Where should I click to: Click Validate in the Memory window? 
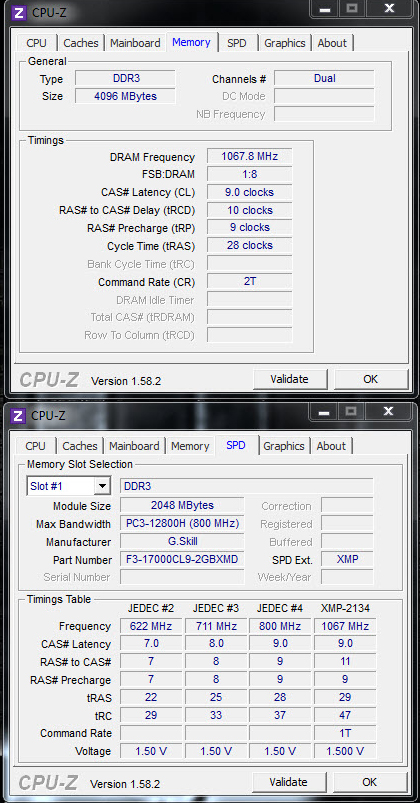point(289,379)
